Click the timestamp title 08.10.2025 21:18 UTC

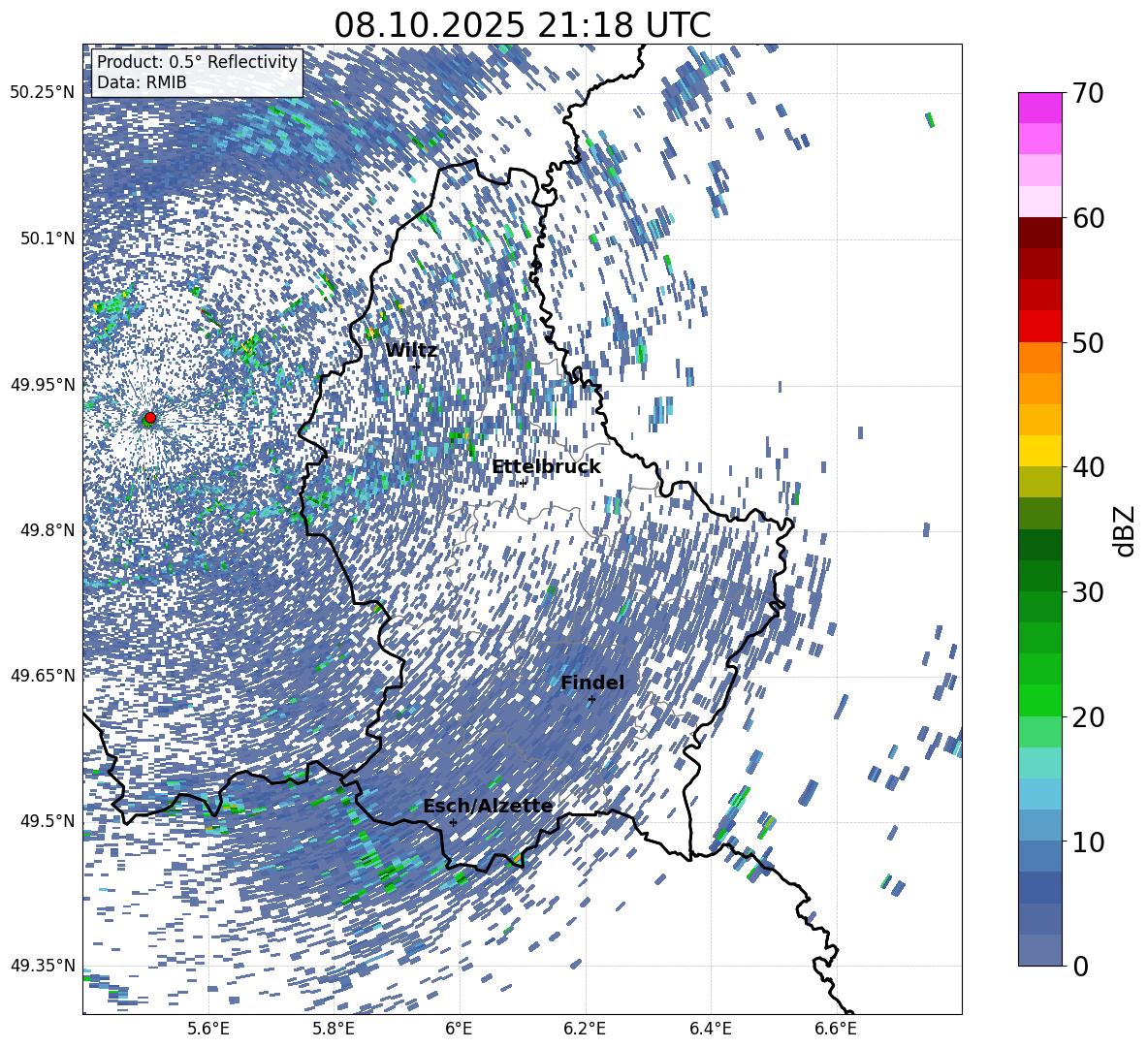coord(523,25)
